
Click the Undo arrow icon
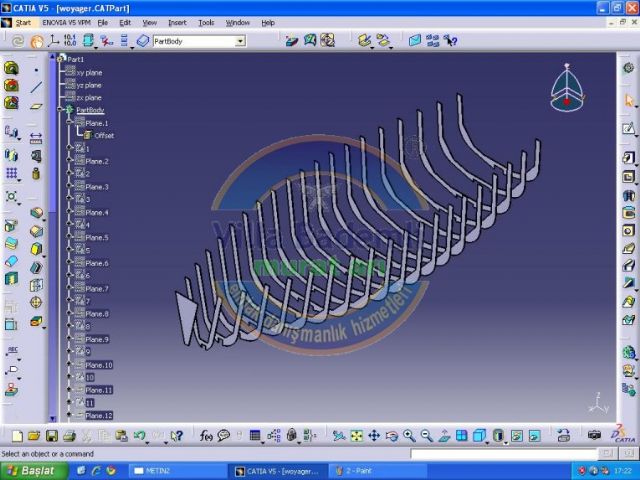tap(139, 436)
